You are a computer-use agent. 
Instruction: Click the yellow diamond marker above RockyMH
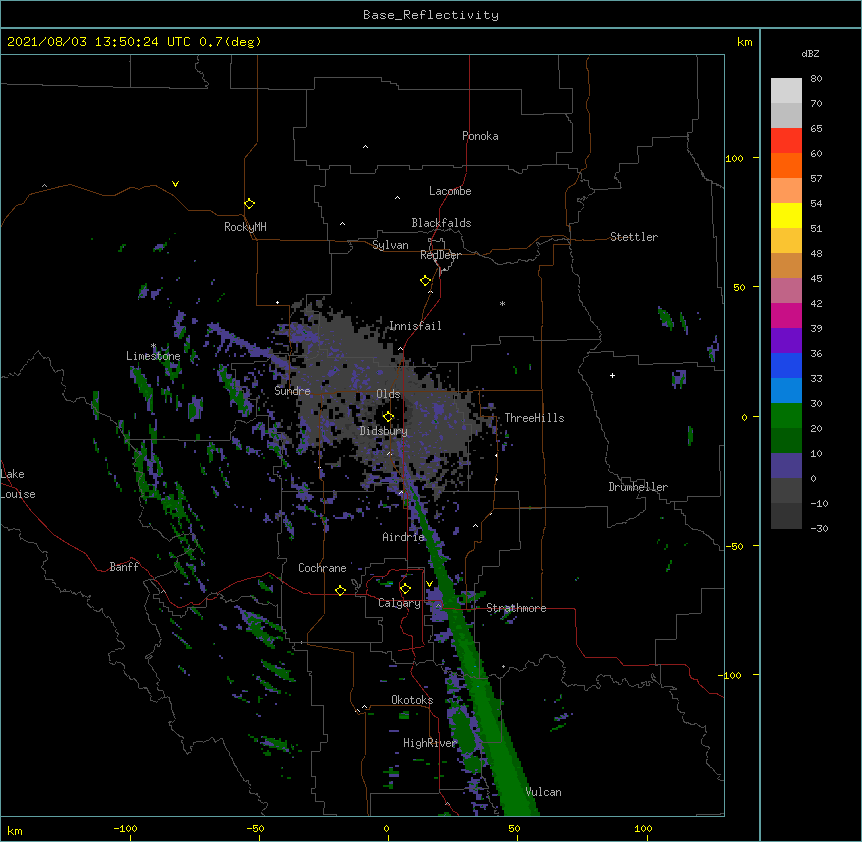click(249, 204)
